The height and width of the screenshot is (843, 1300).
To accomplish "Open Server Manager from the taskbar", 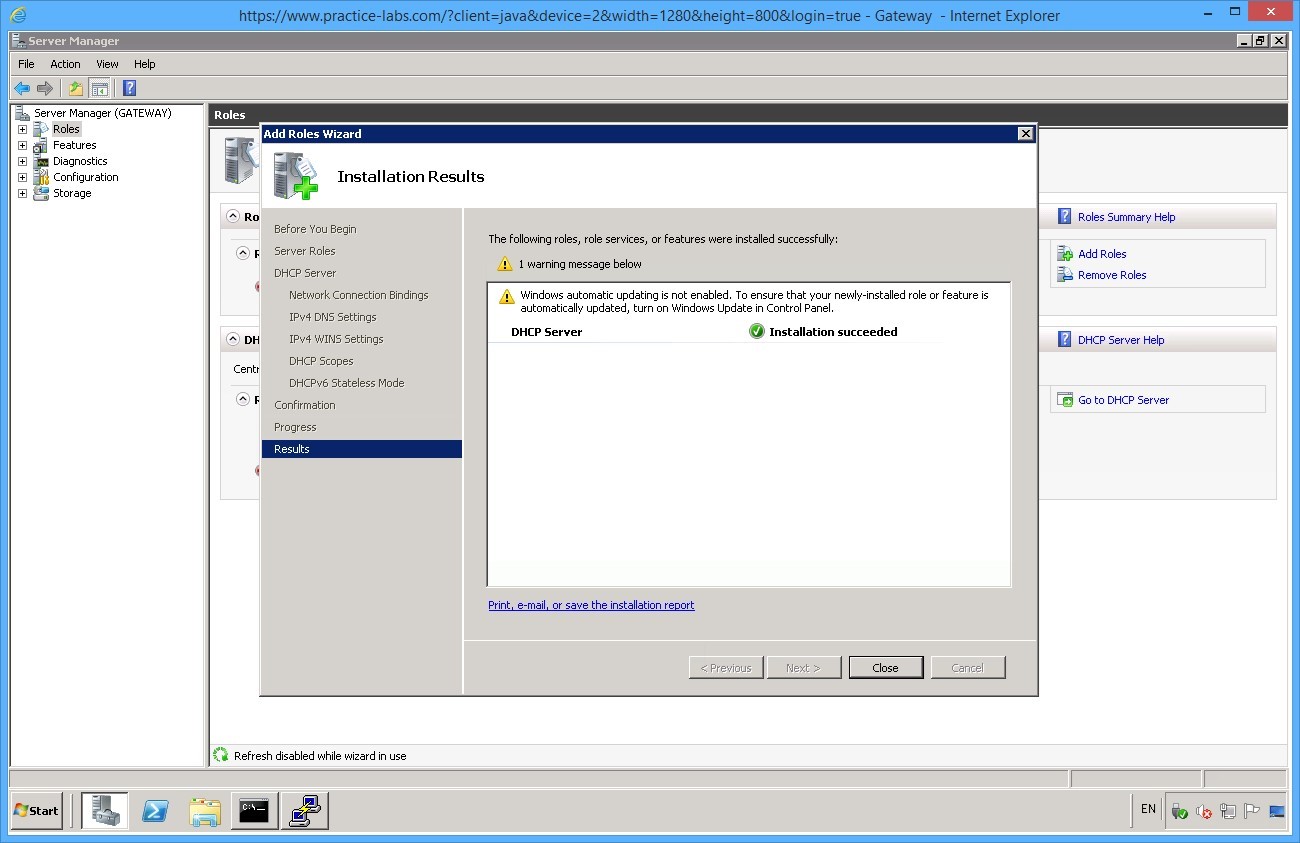I will (105, 811).
